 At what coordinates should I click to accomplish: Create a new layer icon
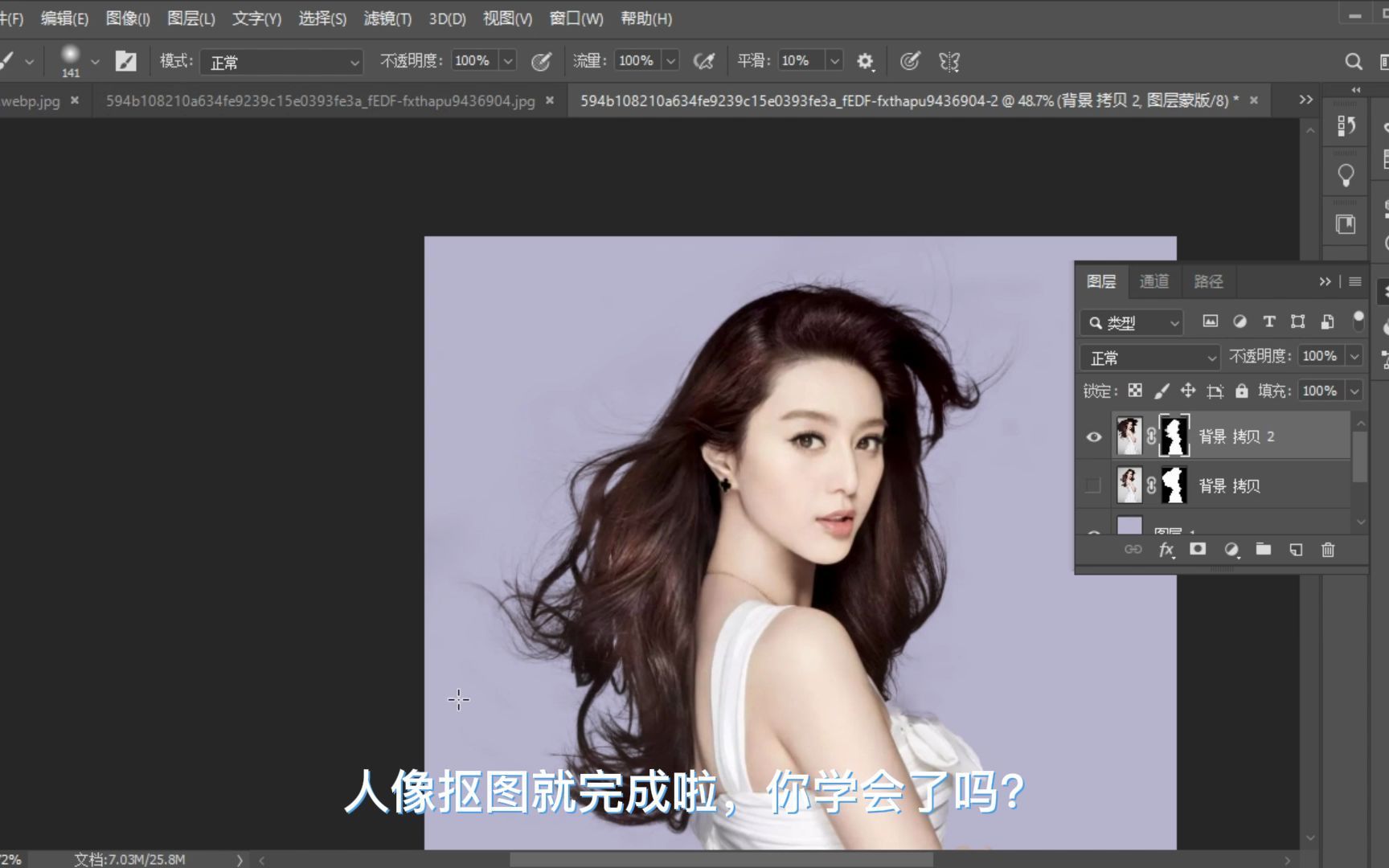(1296, 549)
